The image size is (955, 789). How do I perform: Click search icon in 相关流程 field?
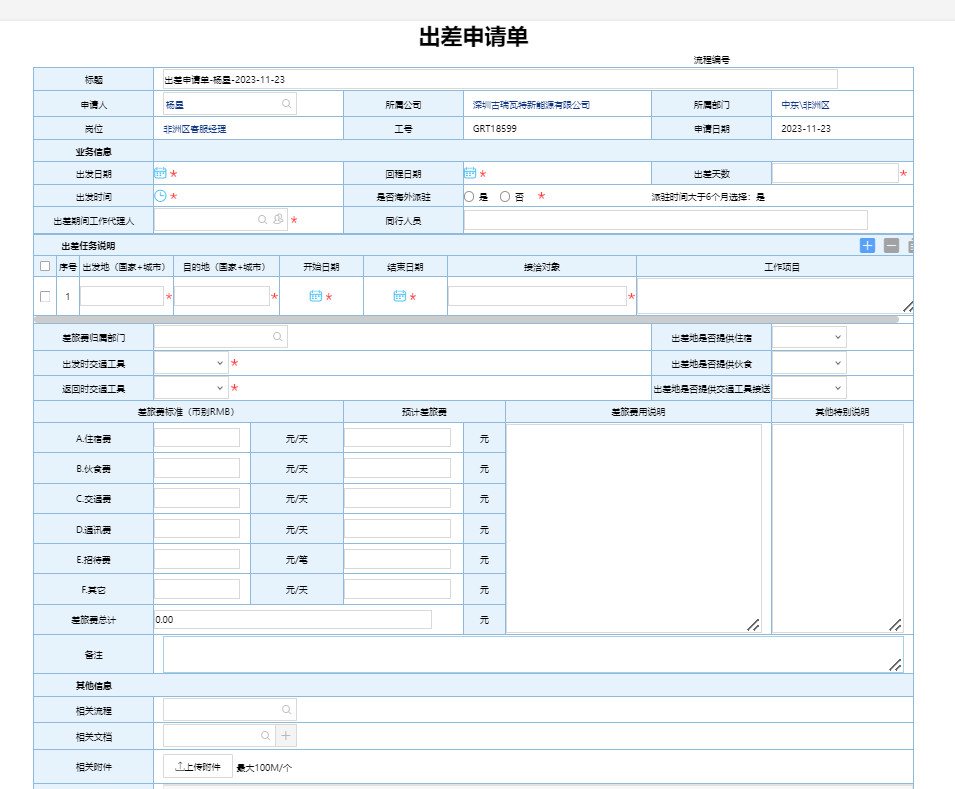(286, 710)
